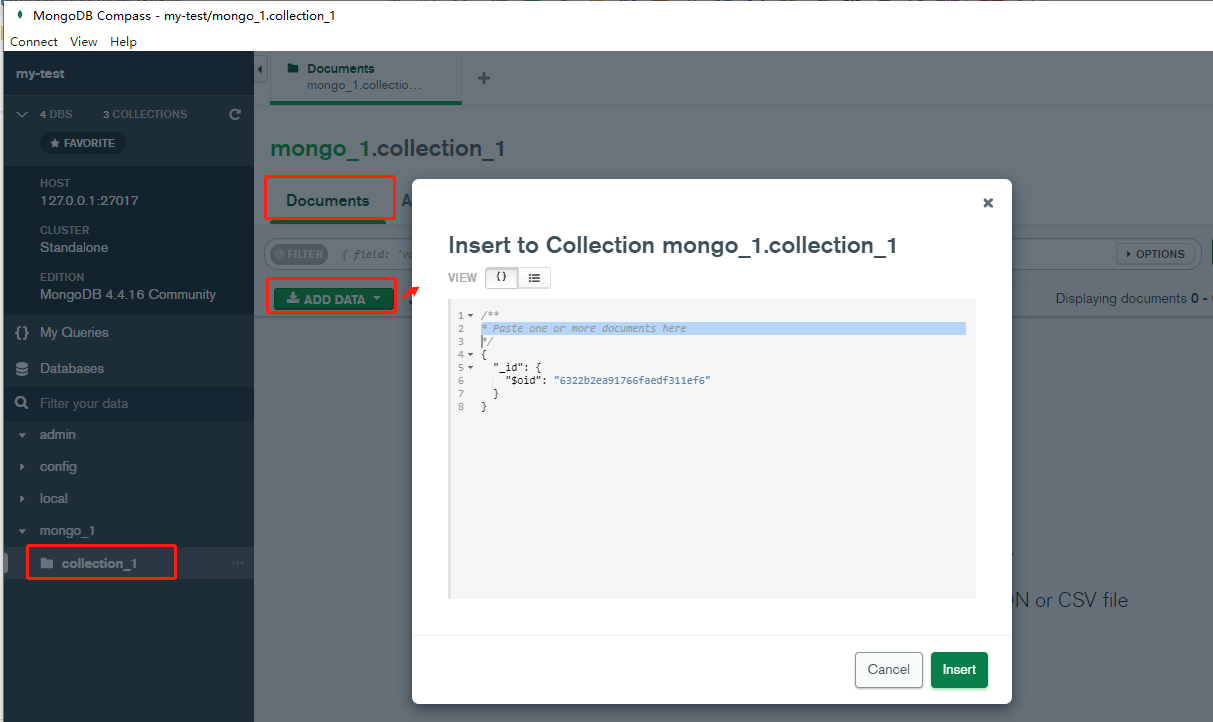The width and height of the screenshot is (1213, 722).
Task: Close the Insert to Collection dialog
Action: (988, 202)
